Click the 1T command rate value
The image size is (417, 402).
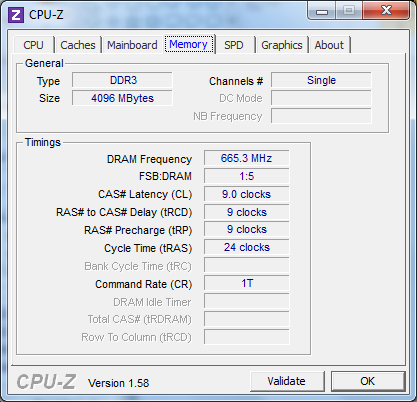[x=247, y=283]
